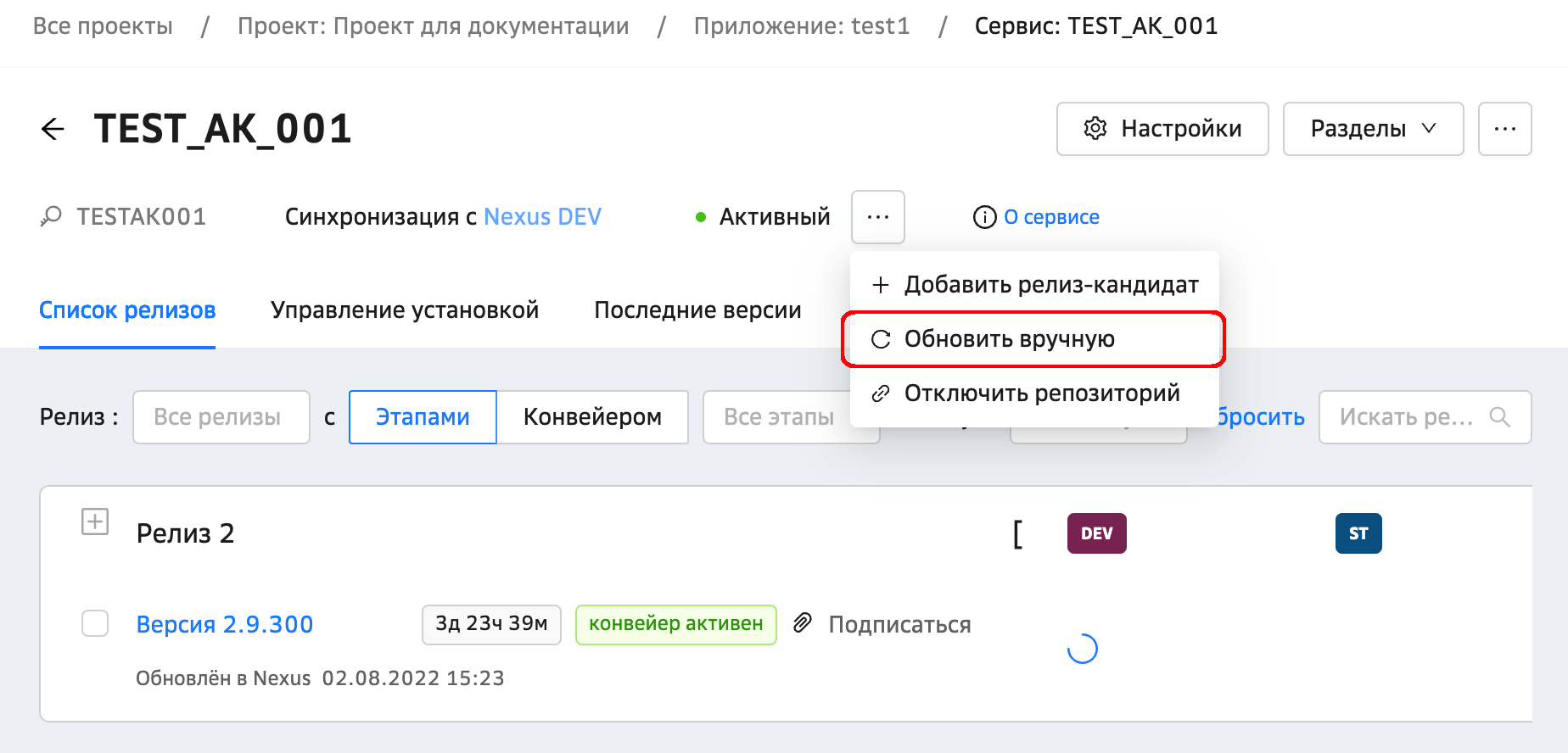Image resolution: width=1568 pixels, height=753 pixels.
Task: Switch release view to Конвейером
Action: point(591,417)
